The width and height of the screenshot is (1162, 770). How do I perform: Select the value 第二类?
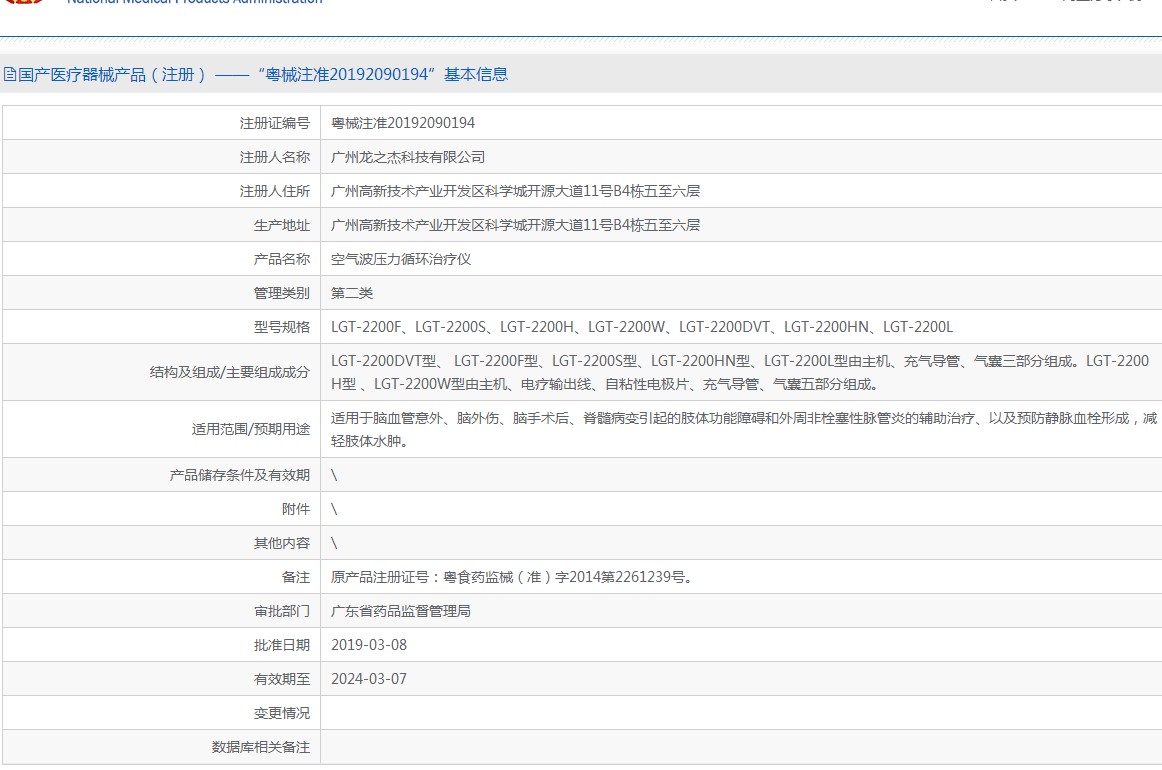tap(352, 293)
